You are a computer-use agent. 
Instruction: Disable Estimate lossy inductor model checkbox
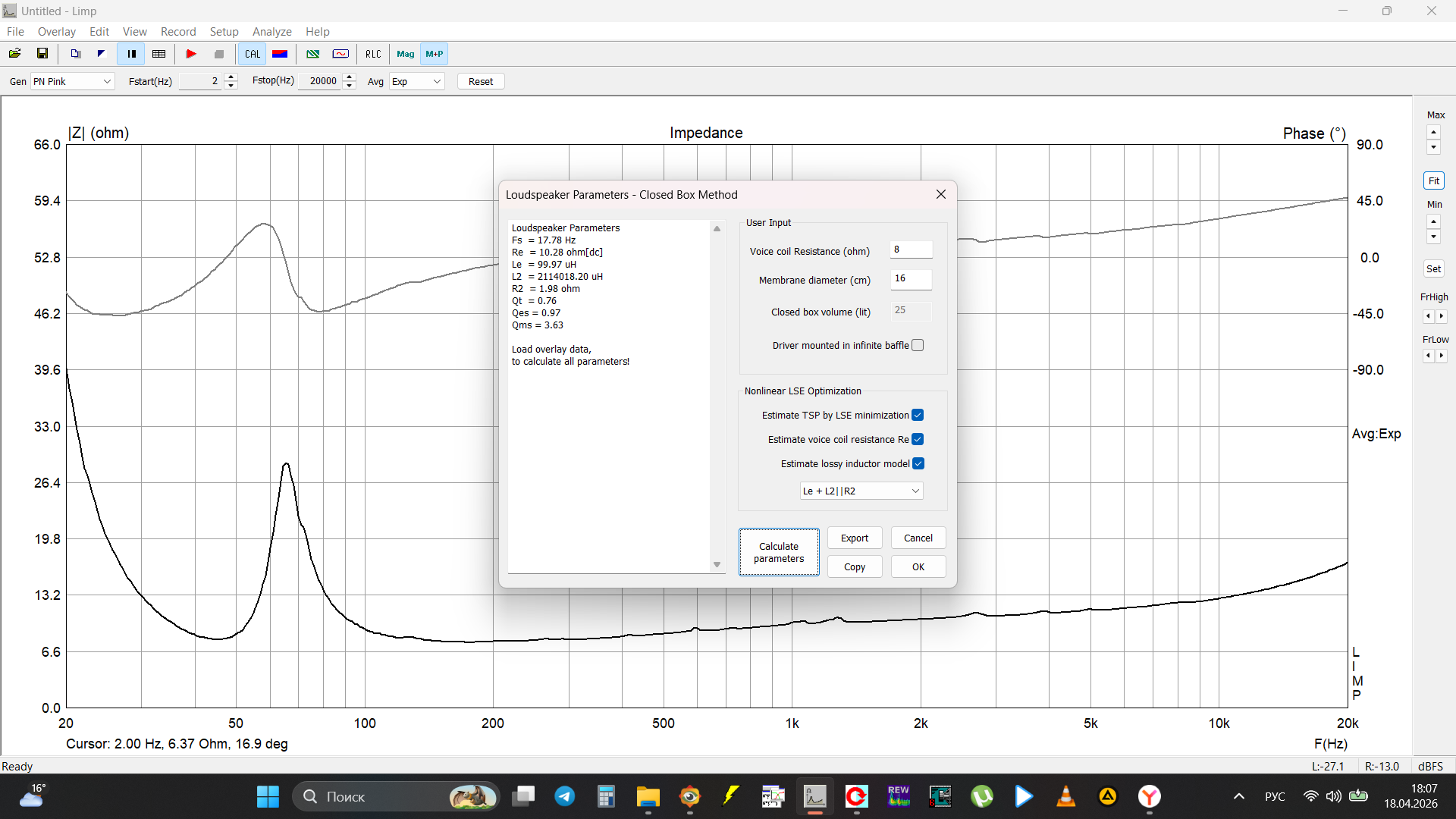coord(918,464)
